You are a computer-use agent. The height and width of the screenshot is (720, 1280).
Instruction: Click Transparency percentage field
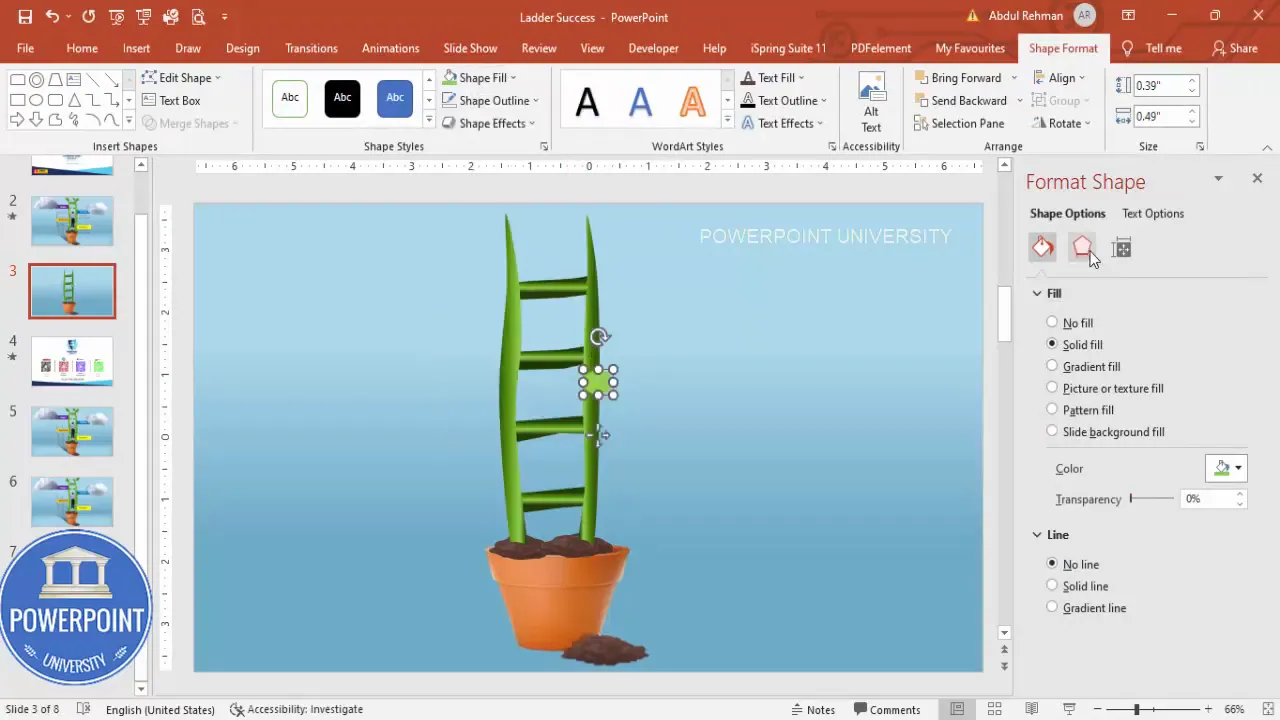click(1208, 498)
